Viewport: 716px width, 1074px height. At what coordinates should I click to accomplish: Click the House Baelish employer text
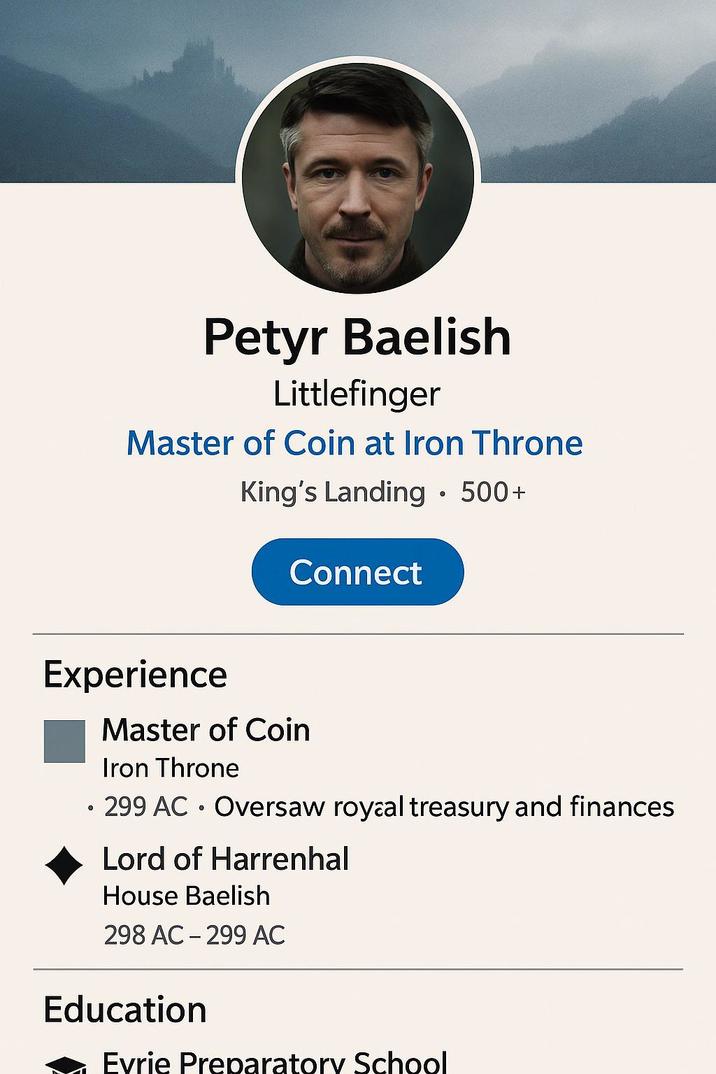point(184,897)
